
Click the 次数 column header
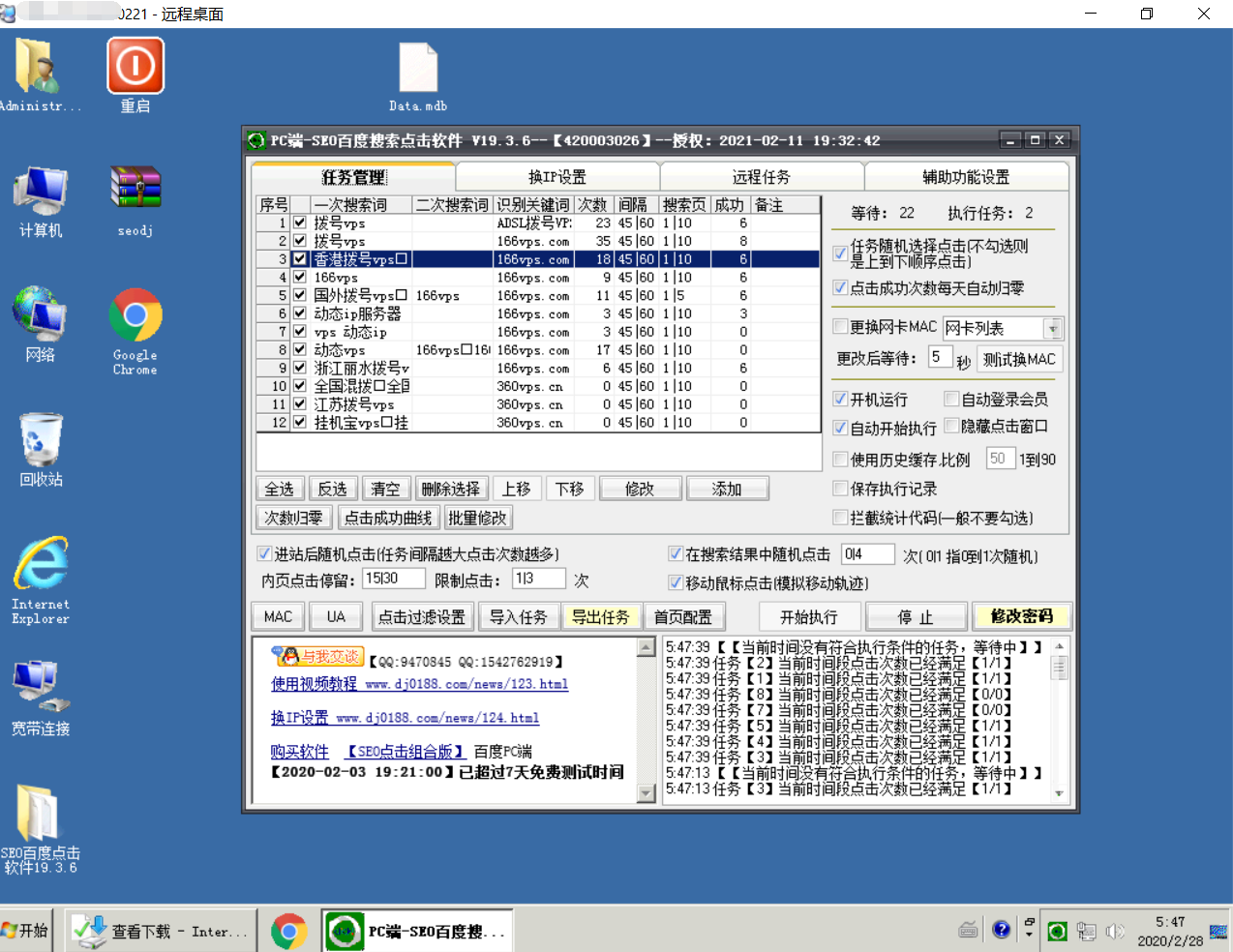click(593, 205)
